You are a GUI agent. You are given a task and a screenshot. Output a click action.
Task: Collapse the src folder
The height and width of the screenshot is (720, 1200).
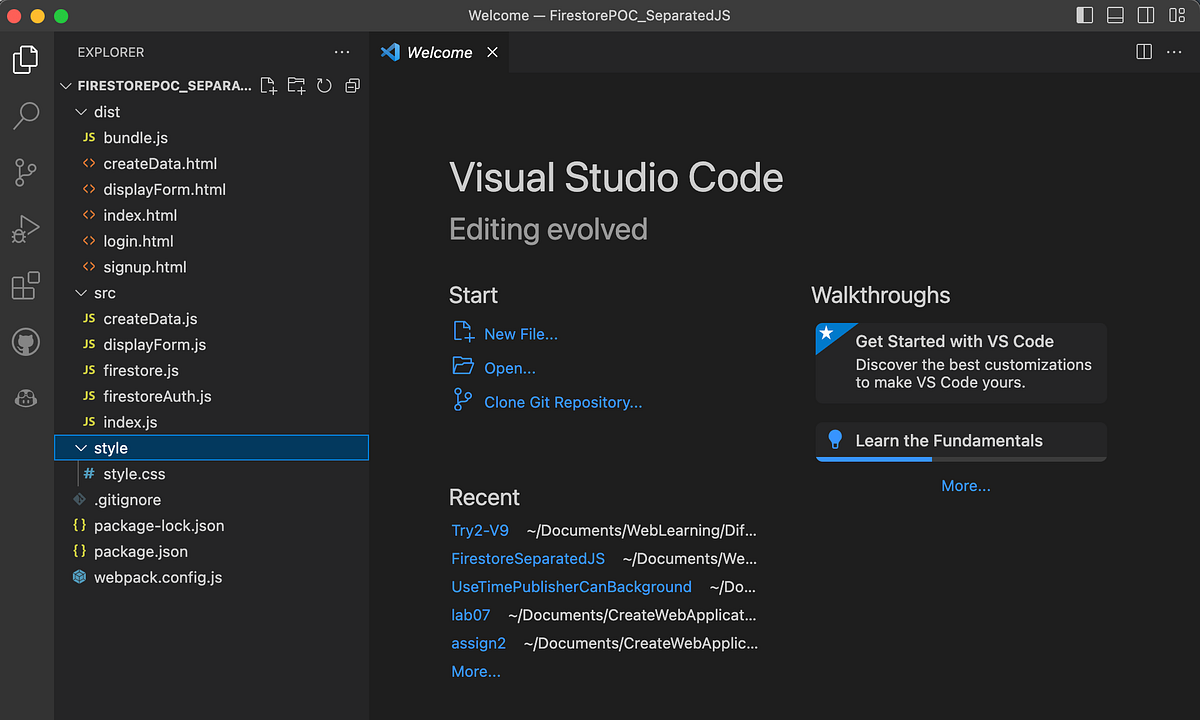click(81, 292)
